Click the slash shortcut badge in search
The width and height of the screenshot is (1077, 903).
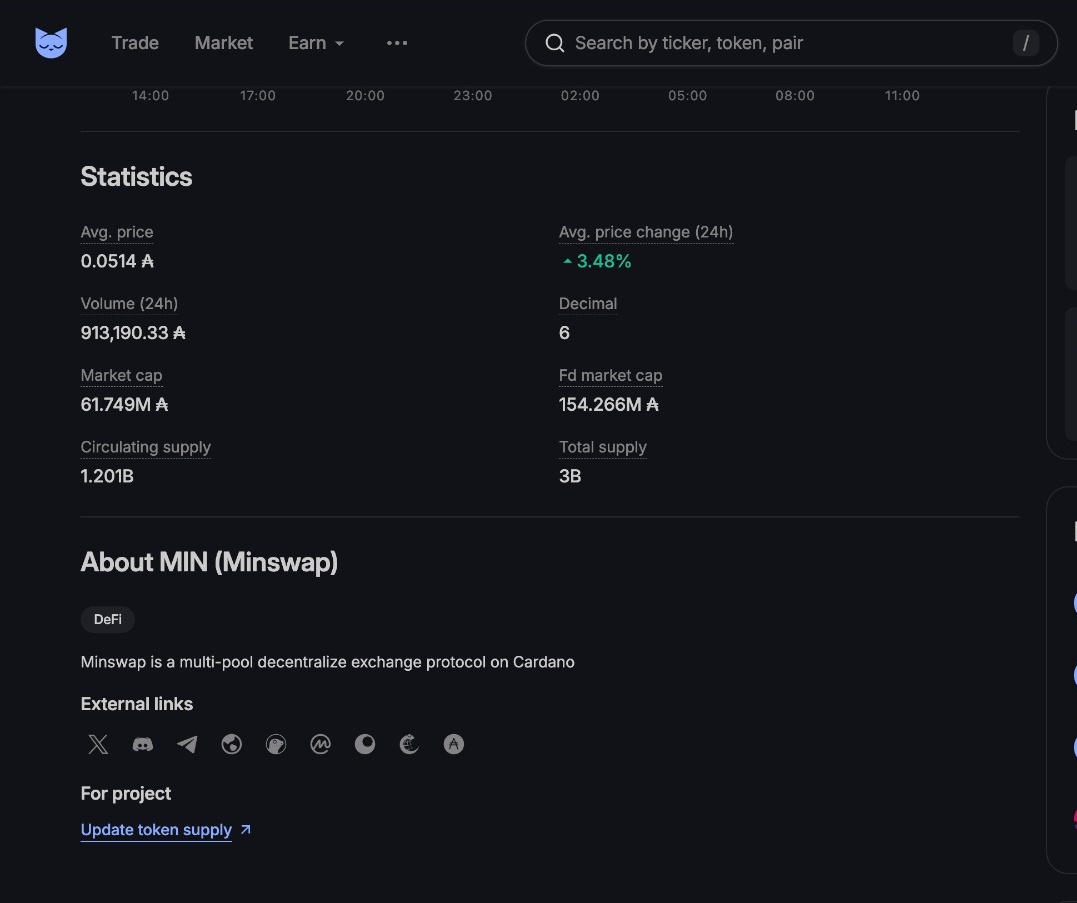tap(1025, 43)
